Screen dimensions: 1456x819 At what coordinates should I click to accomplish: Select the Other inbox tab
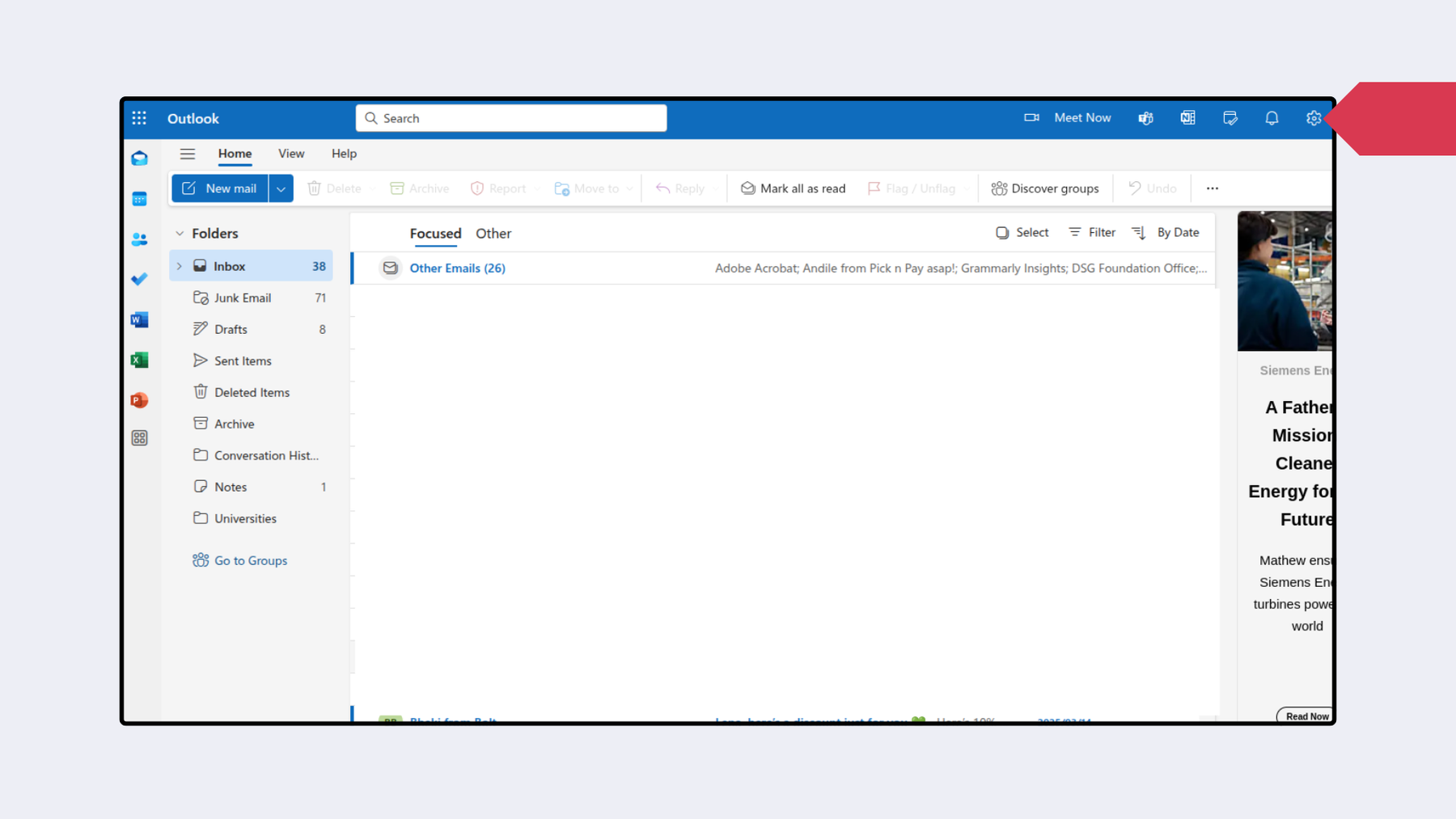tap(493, 234)
